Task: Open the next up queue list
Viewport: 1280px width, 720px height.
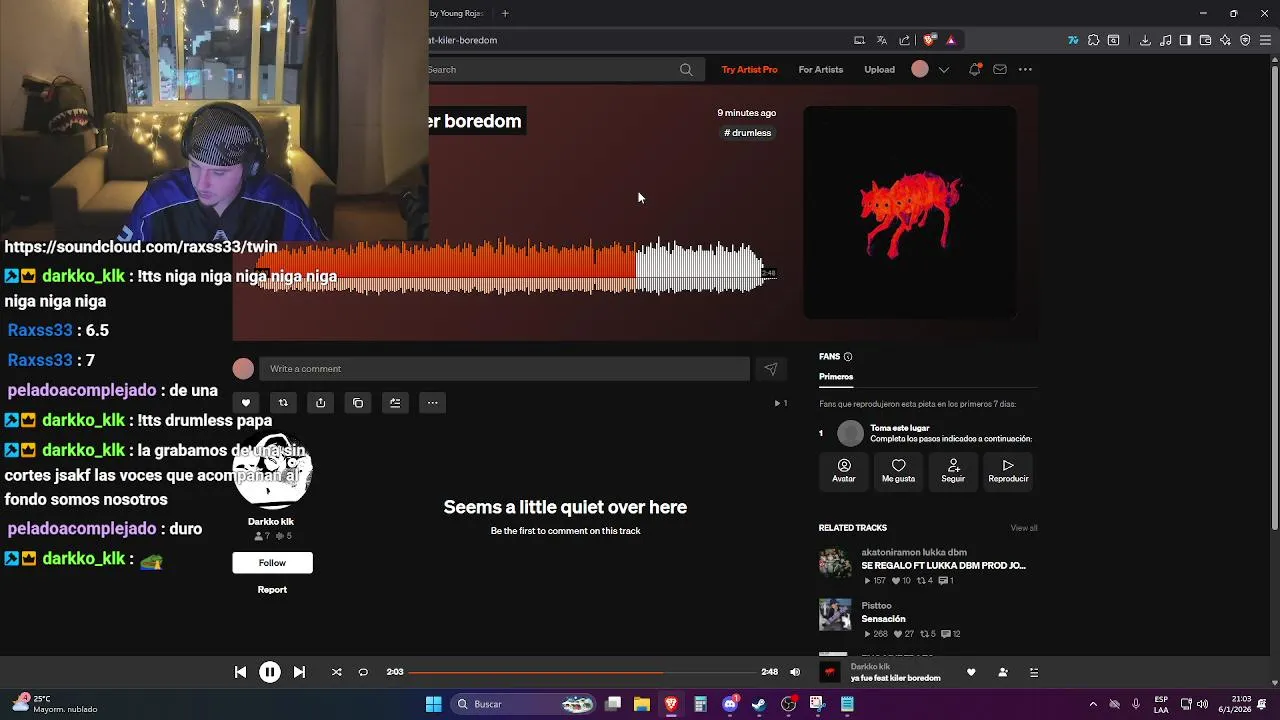Action: pyautogui.click(x=1034, y=672)
